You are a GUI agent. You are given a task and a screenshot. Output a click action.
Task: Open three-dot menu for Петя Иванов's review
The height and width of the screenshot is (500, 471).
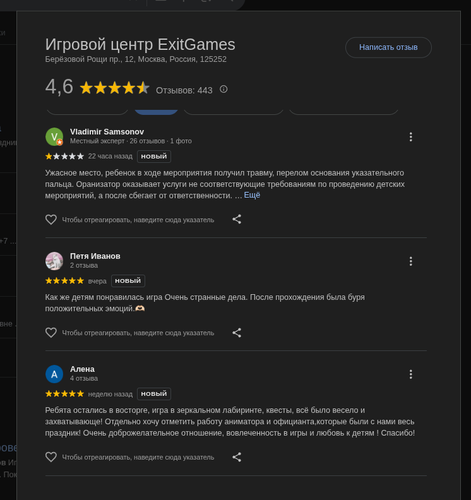(411, 261)
